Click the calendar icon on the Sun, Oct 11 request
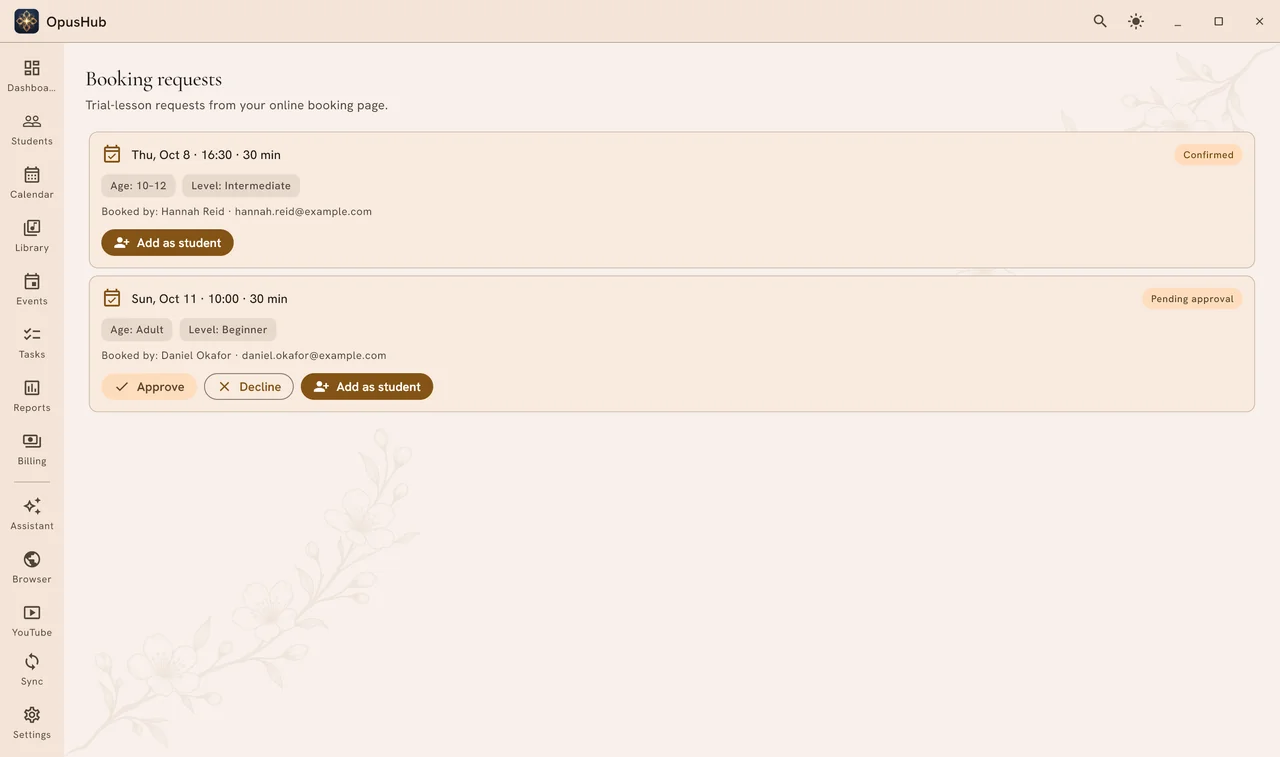This screenshot has height=757, width=1280. tap(112, 298)
